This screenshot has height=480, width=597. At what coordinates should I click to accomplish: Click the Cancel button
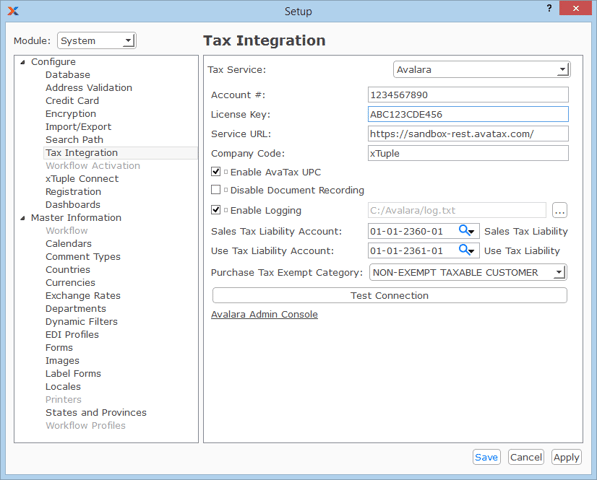(x=526, y=457)
